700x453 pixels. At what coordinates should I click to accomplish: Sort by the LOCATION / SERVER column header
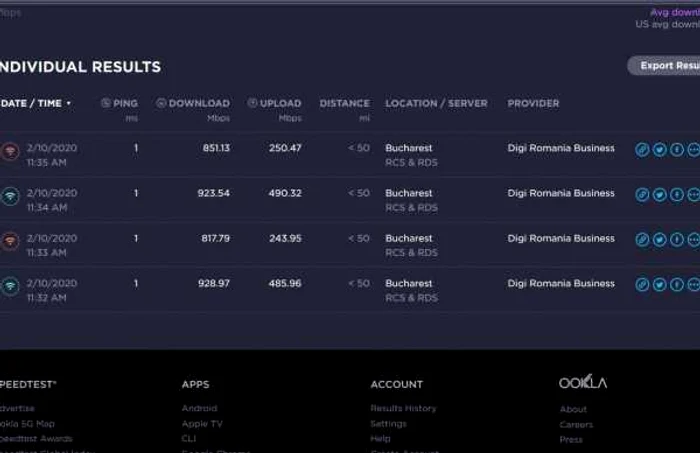(437, 104)
